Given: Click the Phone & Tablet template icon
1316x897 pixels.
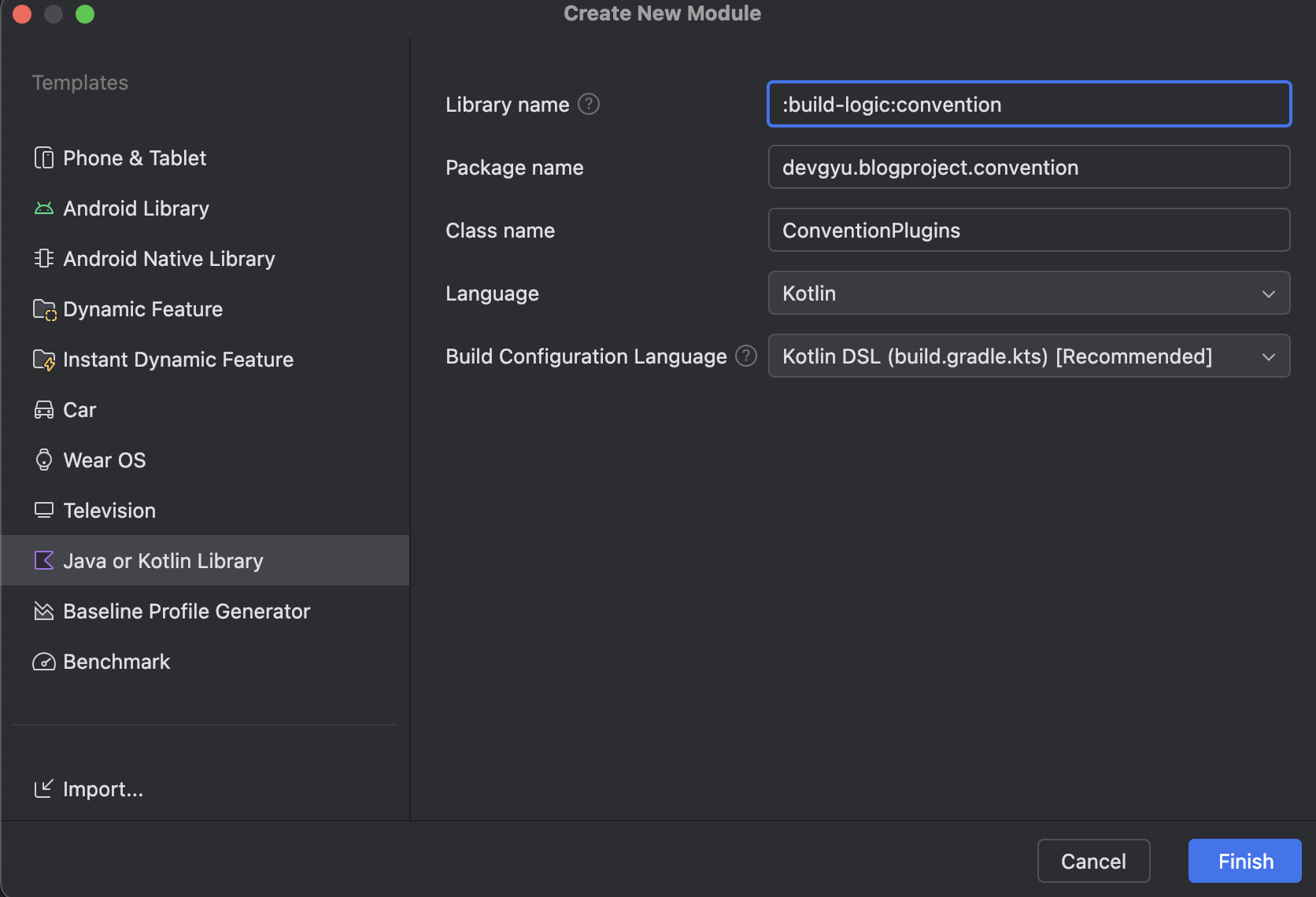Looking at the screenshot, I should [x=44, y=158].
